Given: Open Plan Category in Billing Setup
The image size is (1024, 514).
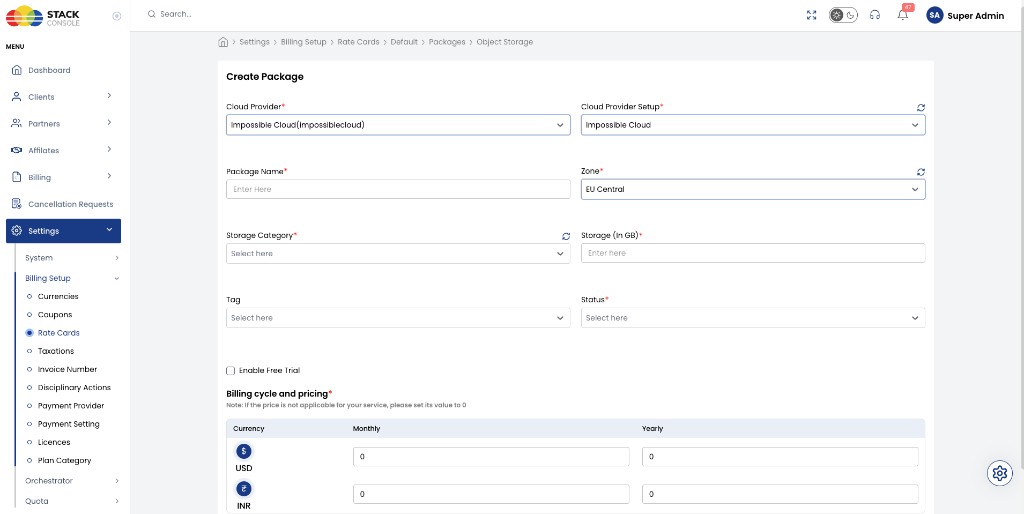Looking at the screenshot, I should pos(65,461).
